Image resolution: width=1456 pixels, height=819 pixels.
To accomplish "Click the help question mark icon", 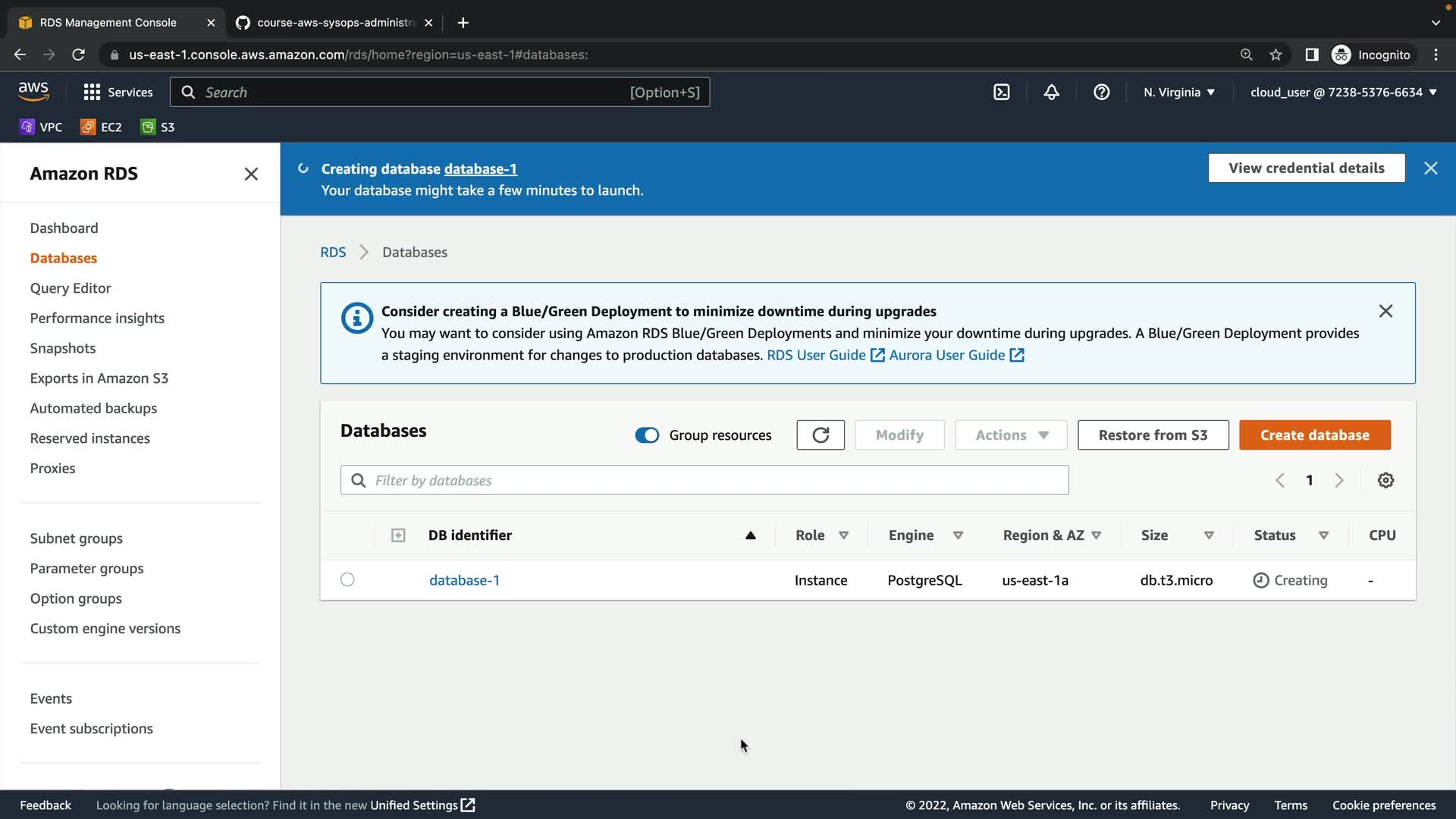I will [x=1102, y=92].
